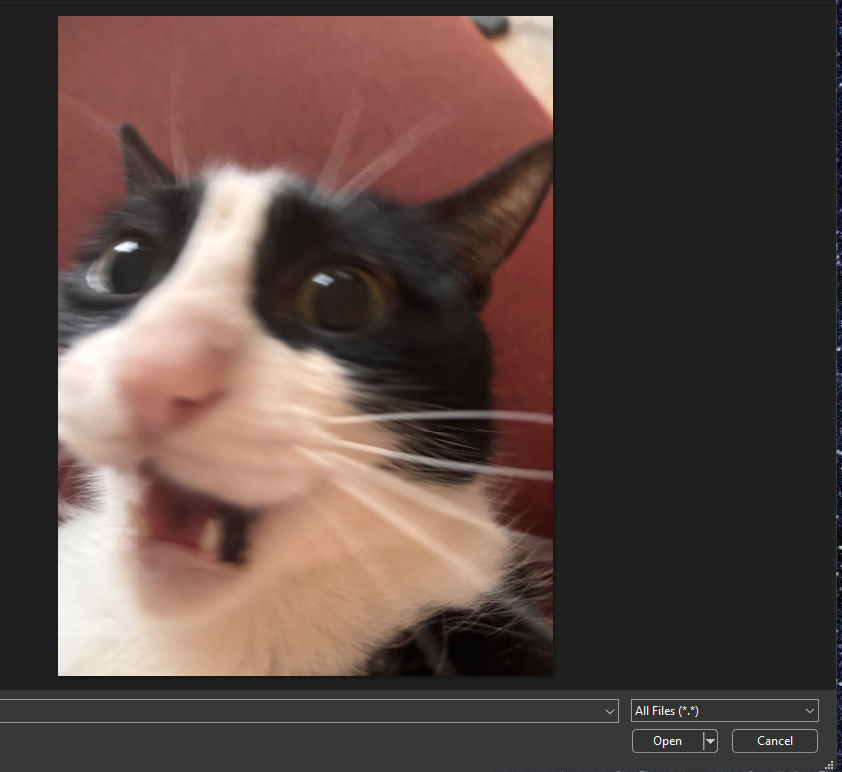Click the dialog resize grip corner
The image size is (842, 772).
coord(830,766)
